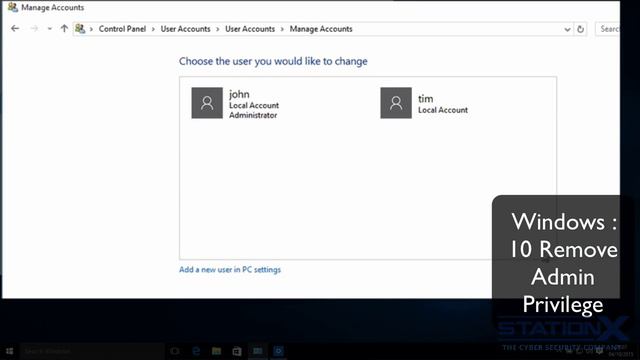This screenshot has width=640, height=360.
Task: Click the 'Choose the user you would like to change' heading
Action: click(273, 61)
